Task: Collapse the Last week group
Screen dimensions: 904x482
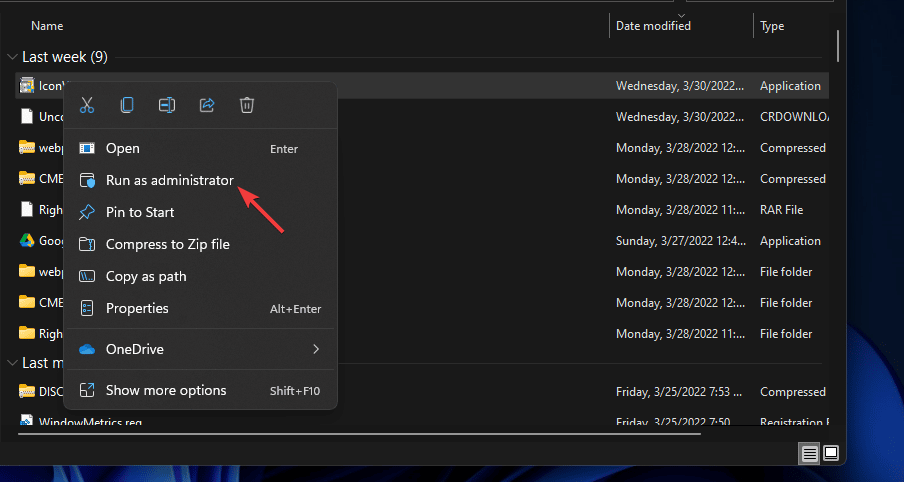Action: tap(12, 57)
